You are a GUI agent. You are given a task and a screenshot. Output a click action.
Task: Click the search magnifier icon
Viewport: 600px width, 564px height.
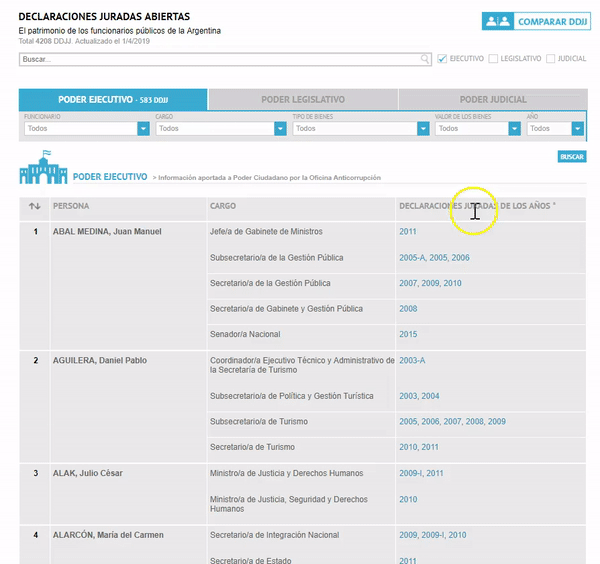click(425, 59)
